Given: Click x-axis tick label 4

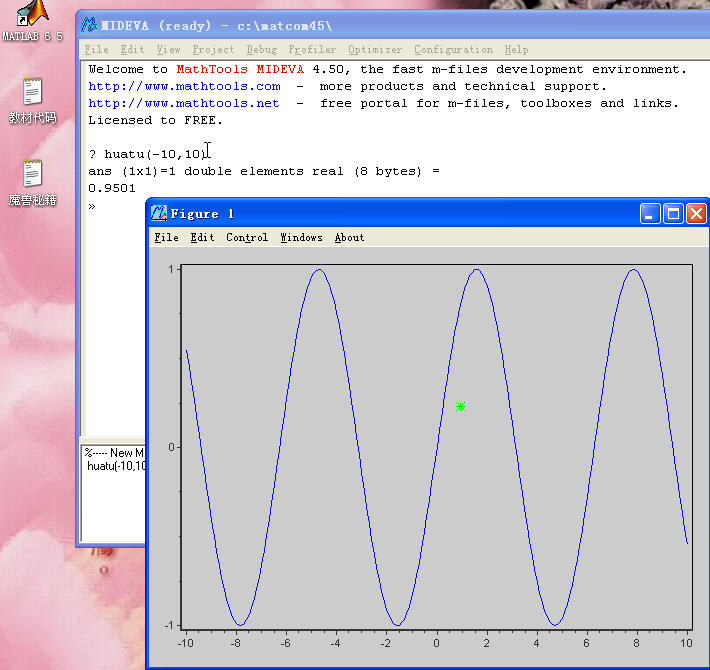Looking at the screenshot, I should point(536,643).
